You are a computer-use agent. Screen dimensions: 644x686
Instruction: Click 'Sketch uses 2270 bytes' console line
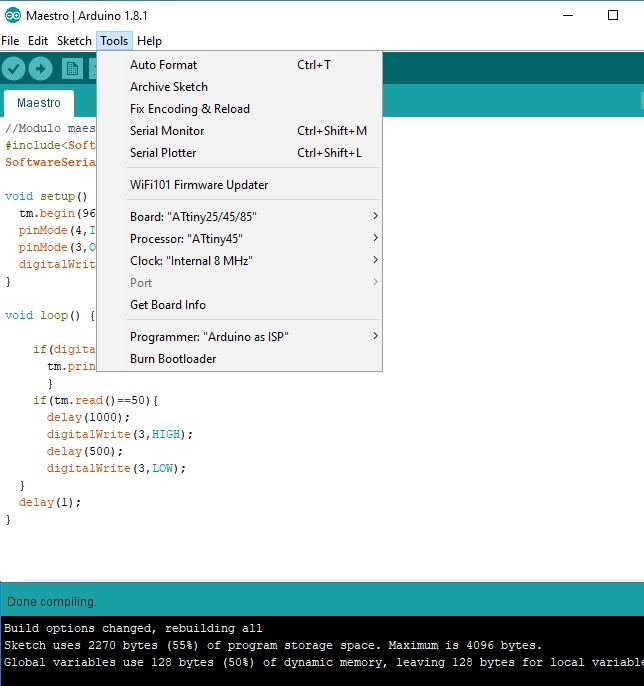point(273,645)
